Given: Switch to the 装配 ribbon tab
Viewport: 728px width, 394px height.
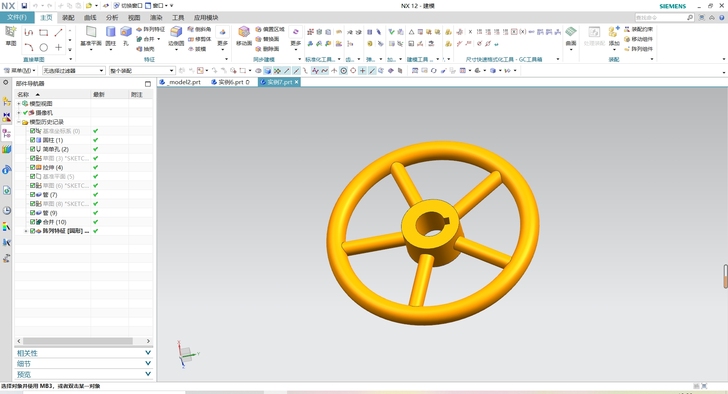Looking at the screenshot, I should click(x=68, y=18).
